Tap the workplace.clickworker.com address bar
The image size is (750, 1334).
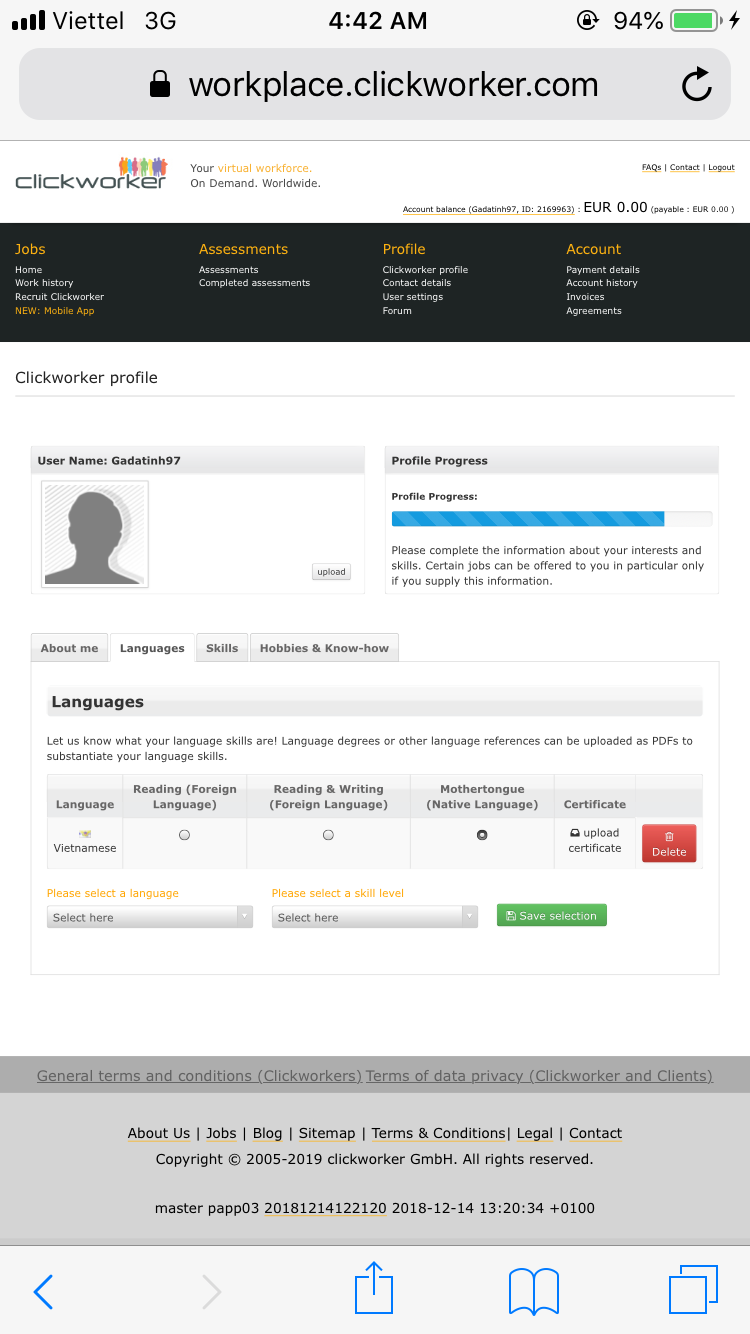[x=375, y=85]
